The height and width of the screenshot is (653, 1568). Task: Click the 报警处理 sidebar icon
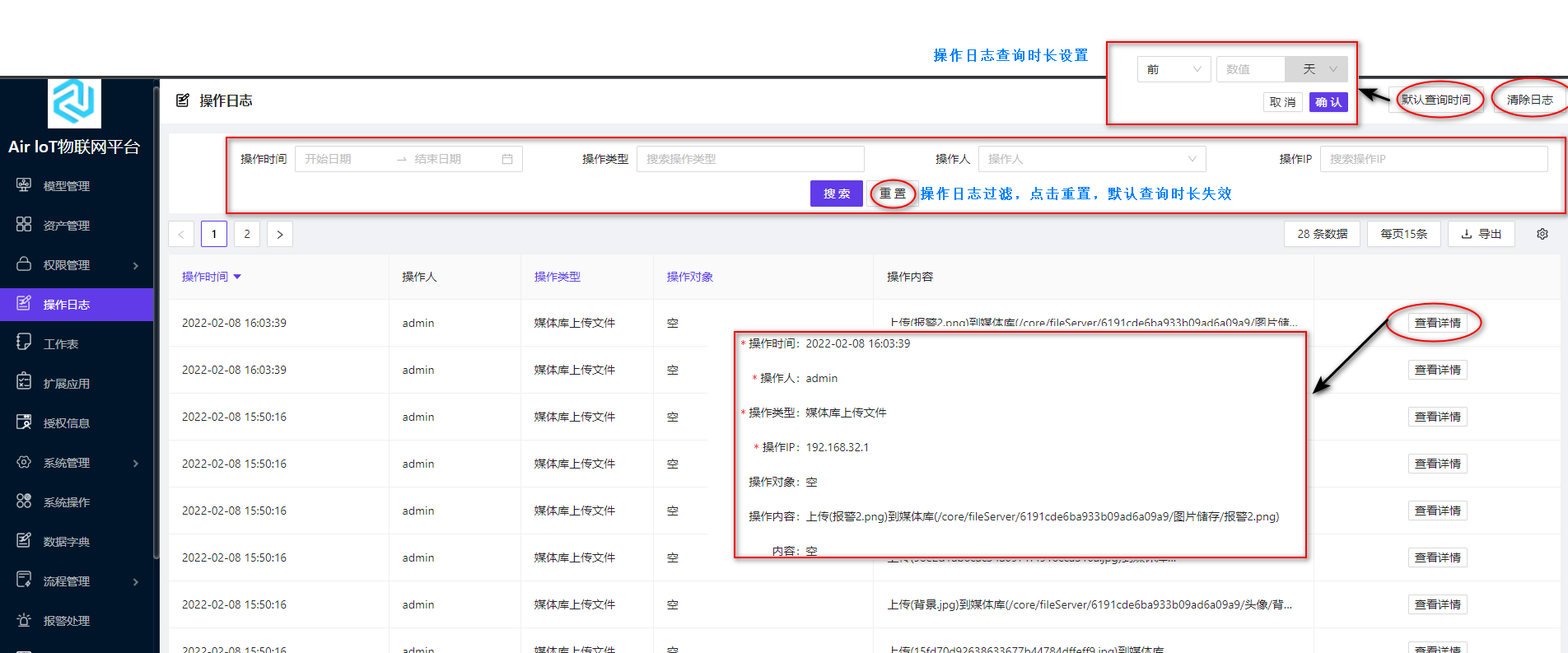tap(24, 619)
